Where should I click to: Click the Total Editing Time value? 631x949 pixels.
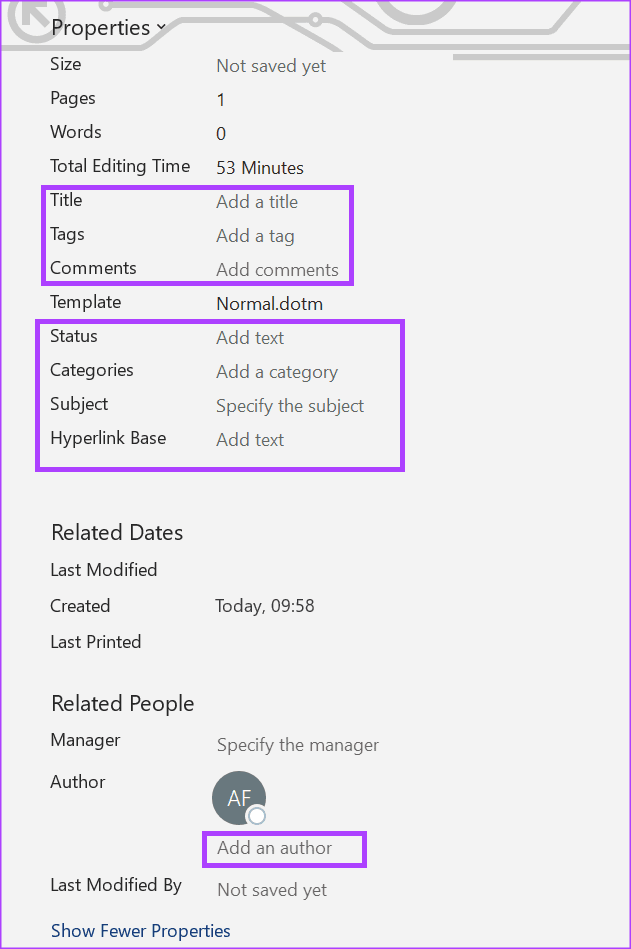pyautogui.click(x=260, y=168)
